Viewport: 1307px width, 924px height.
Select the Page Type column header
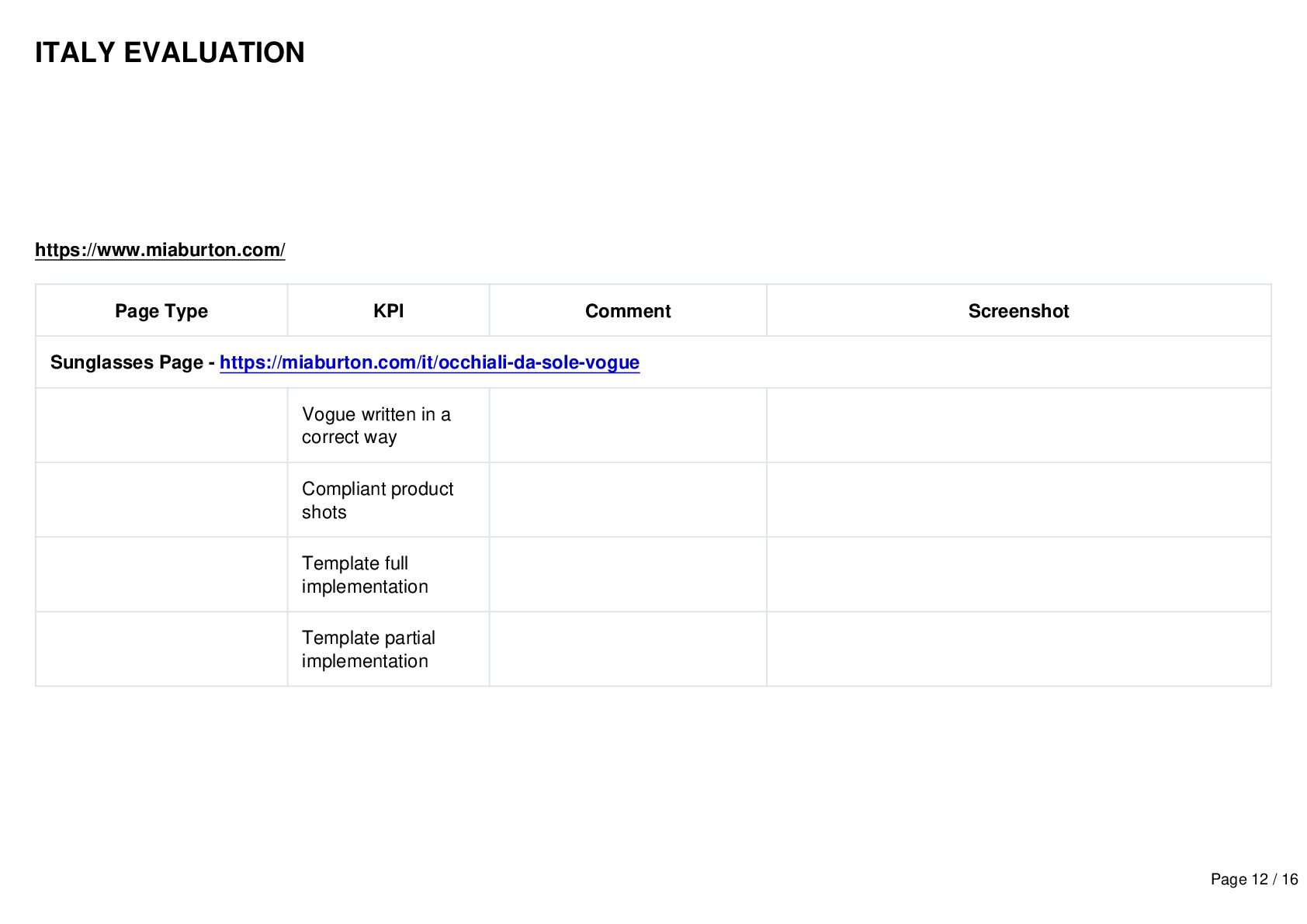161,310
